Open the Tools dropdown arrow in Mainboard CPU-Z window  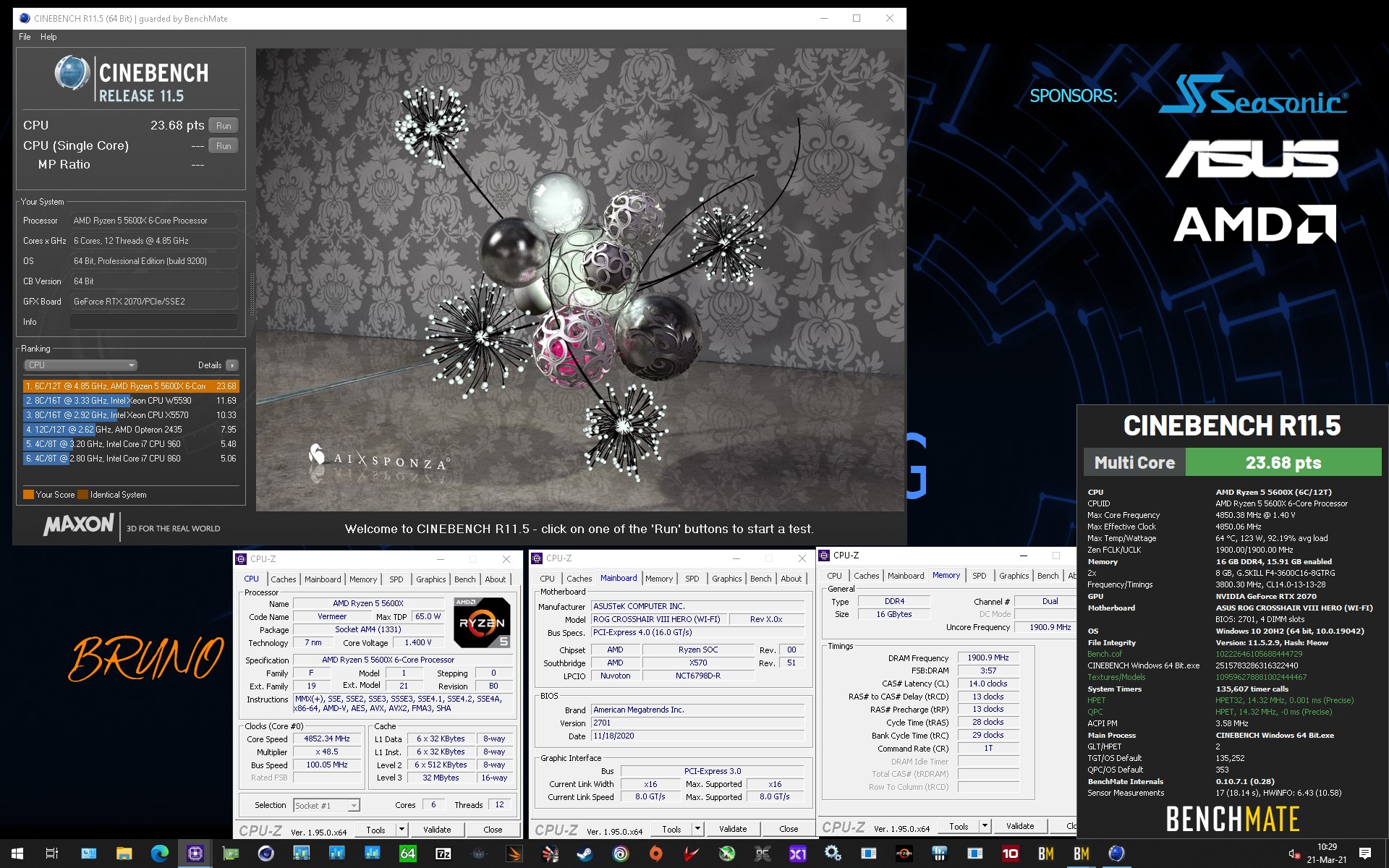[697, 829]
